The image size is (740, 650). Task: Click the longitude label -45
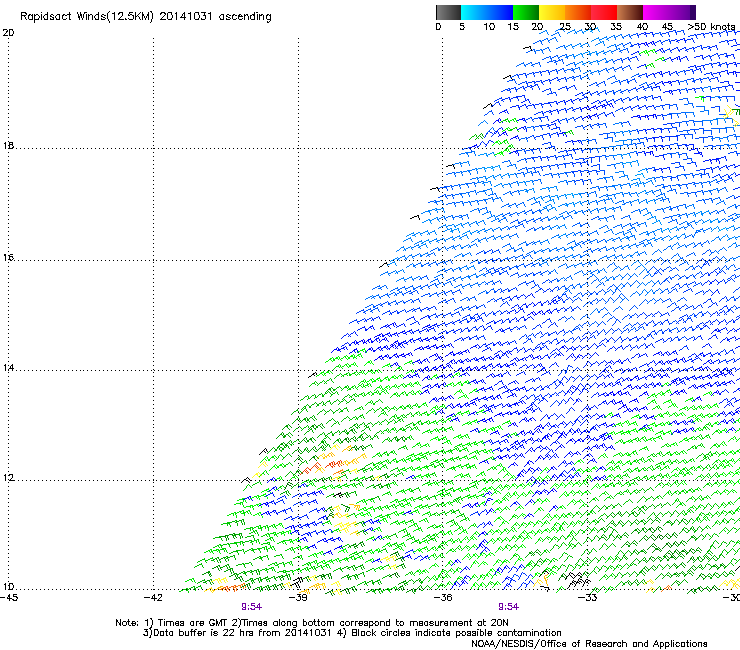(x=9, y=598)
